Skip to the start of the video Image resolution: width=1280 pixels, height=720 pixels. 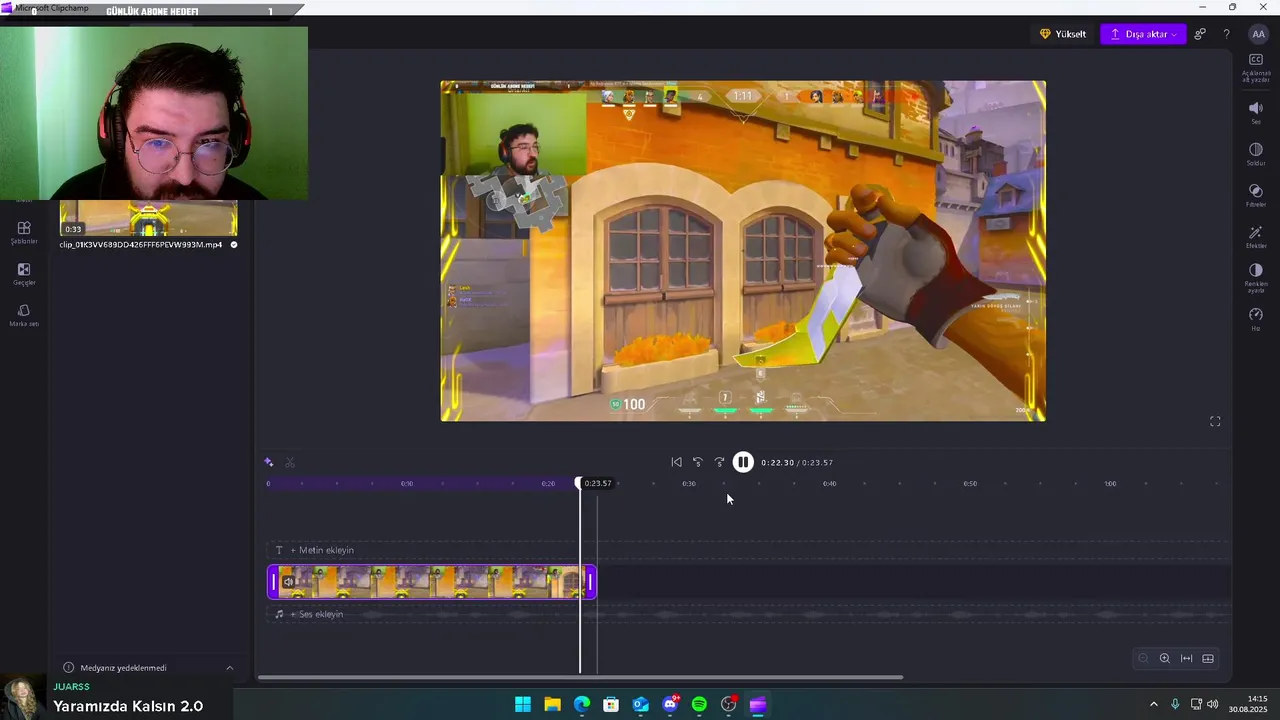[x=676, y=462]
